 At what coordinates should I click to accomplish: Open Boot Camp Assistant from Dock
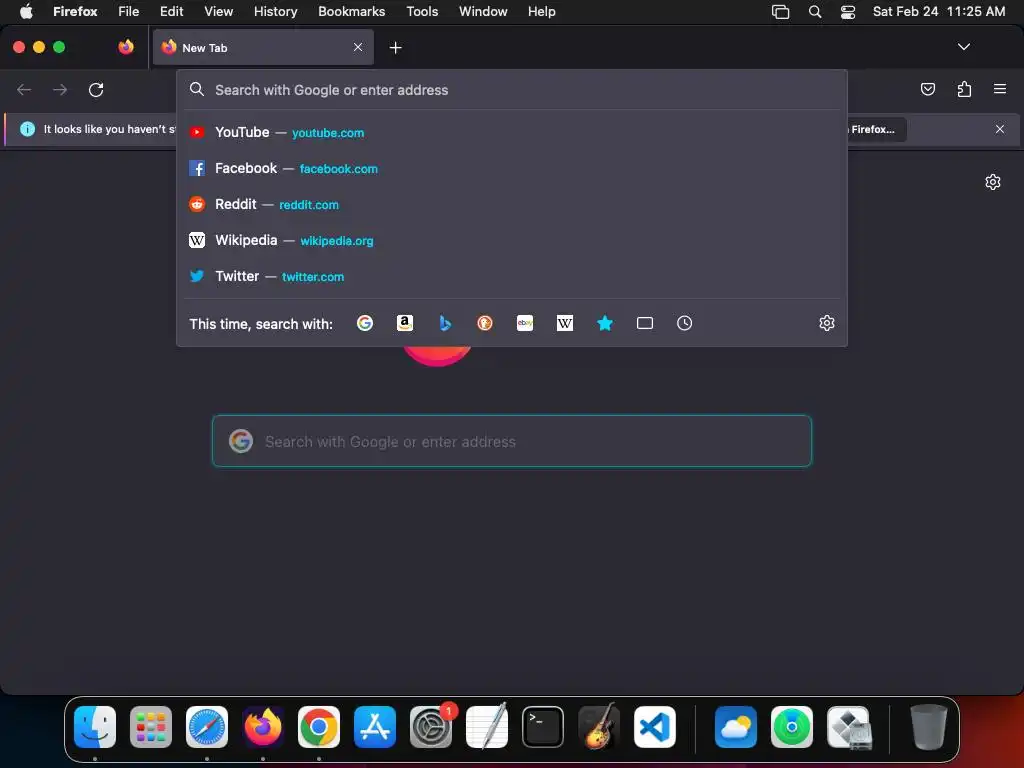[x=849, y=727]
